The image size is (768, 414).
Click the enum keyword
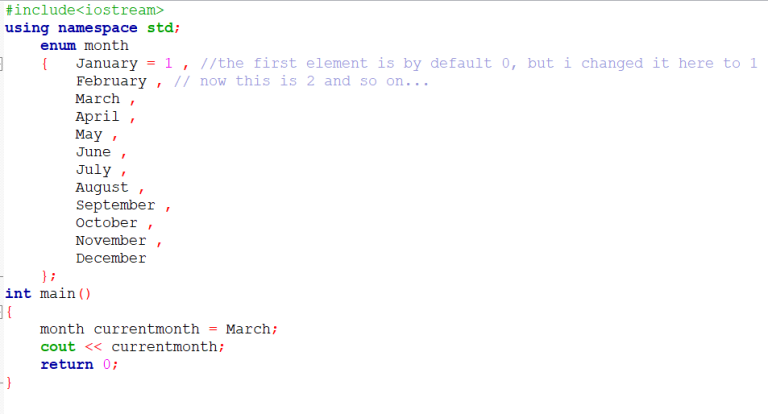point(58,46)
